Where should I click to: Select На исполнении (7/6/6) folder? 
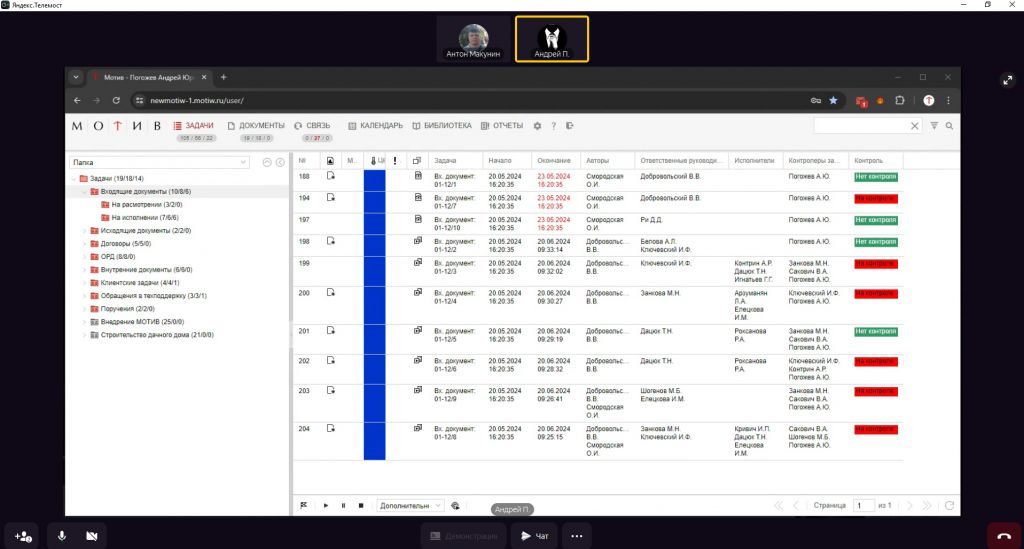coord(140,217)
